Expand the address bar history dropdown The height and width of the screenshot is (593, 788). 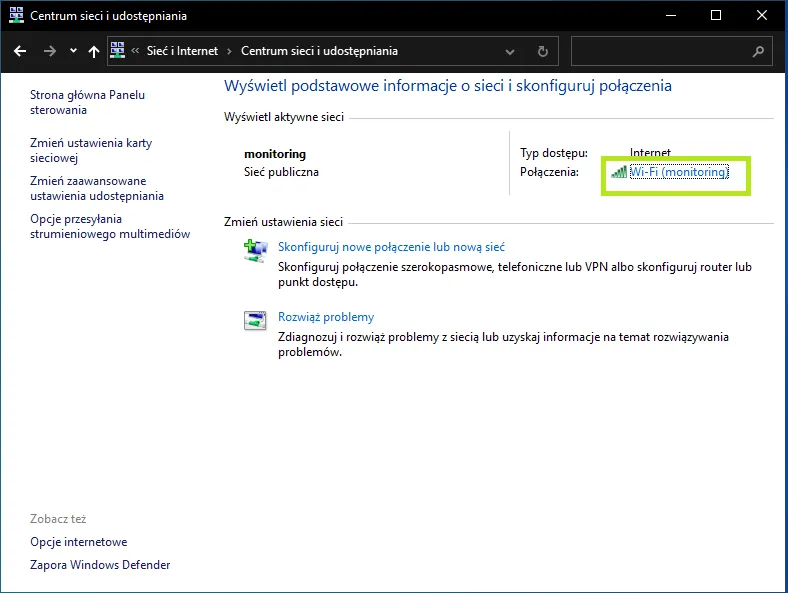coord(510,51)
